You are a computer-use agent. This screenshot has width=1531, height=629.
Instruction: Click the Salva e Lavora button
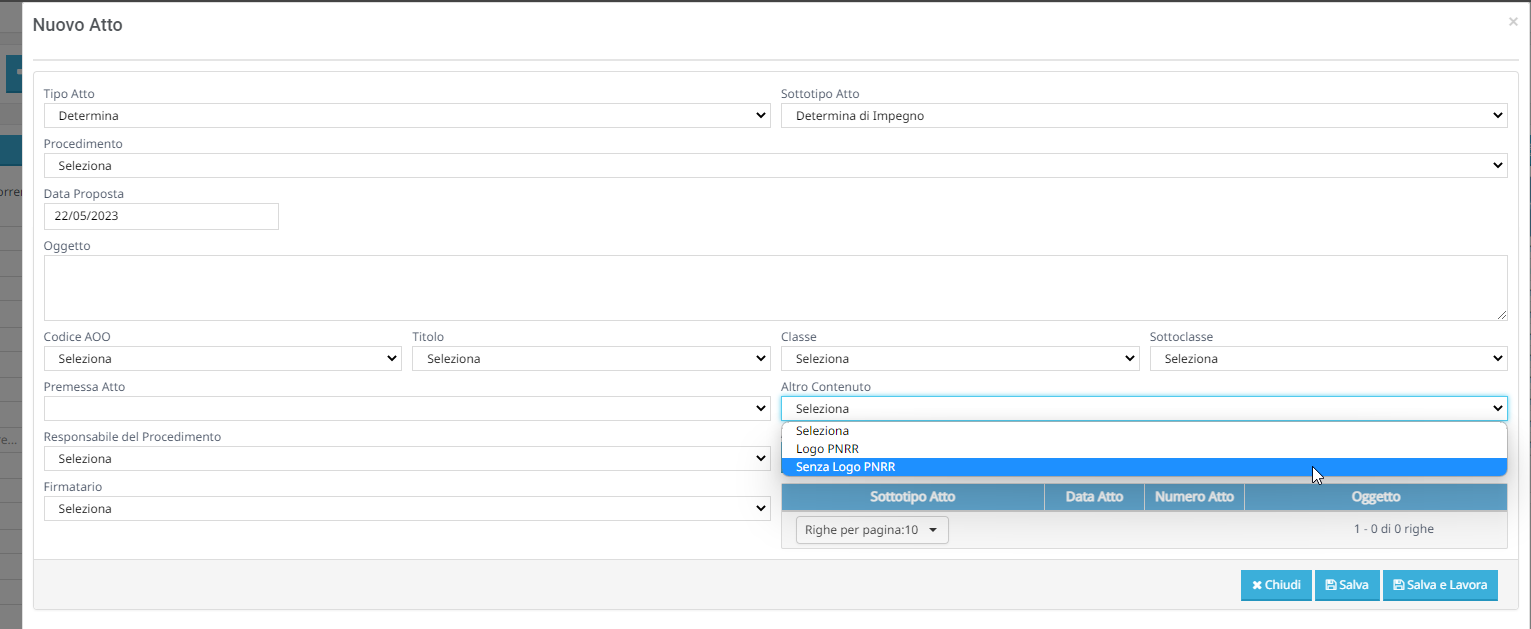tap(1439, 585)
